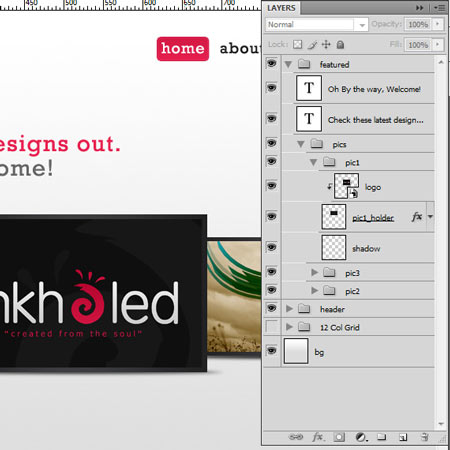Show the 12 Col Grid group
This screenshot has height=450, width=450.
(272, 326)
